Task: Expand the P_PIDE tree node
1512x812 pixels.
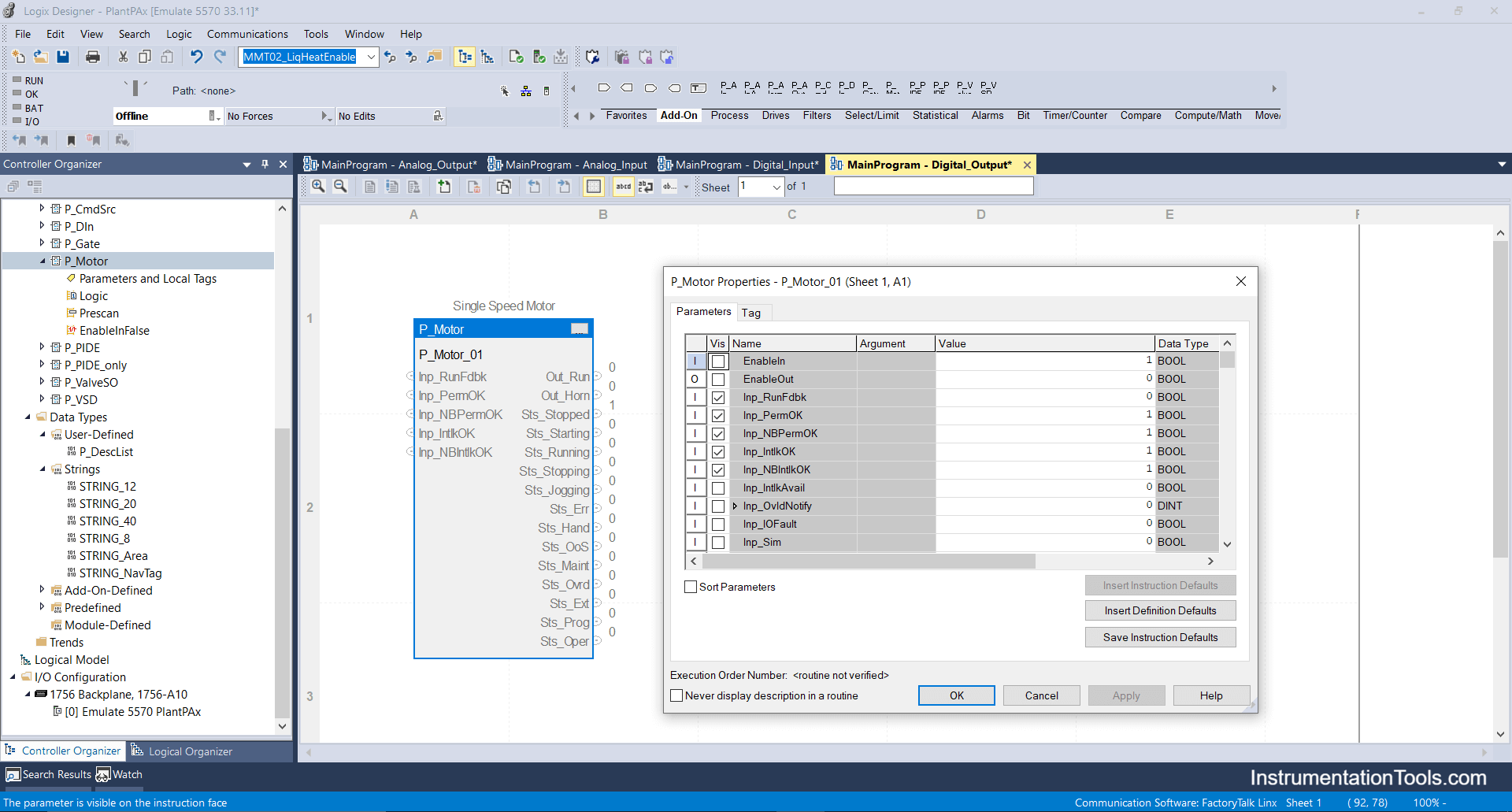Action: tap(42, 347)
